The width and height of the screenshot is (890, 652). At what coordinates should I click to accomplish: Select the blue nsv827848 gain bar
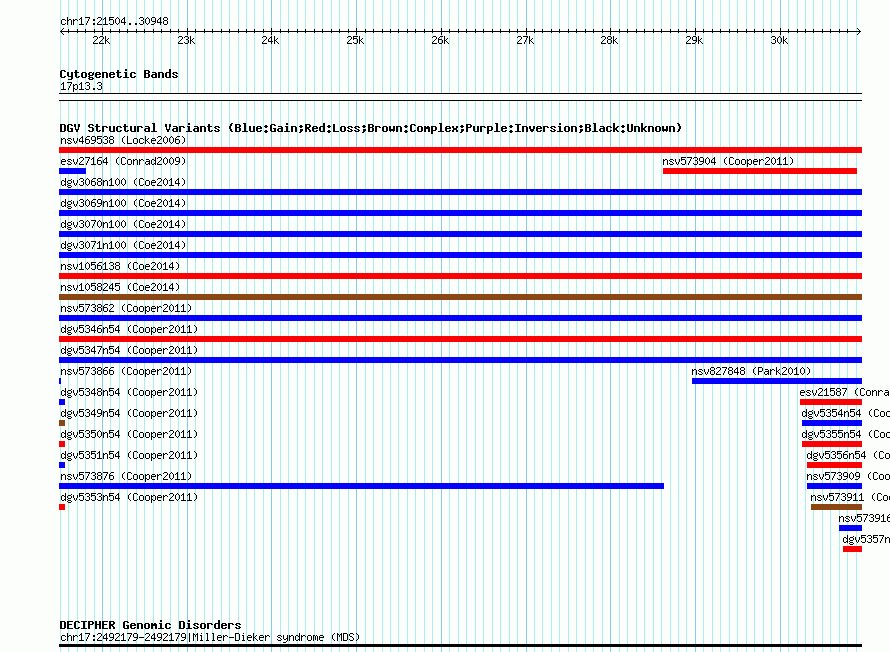(777, 381)
